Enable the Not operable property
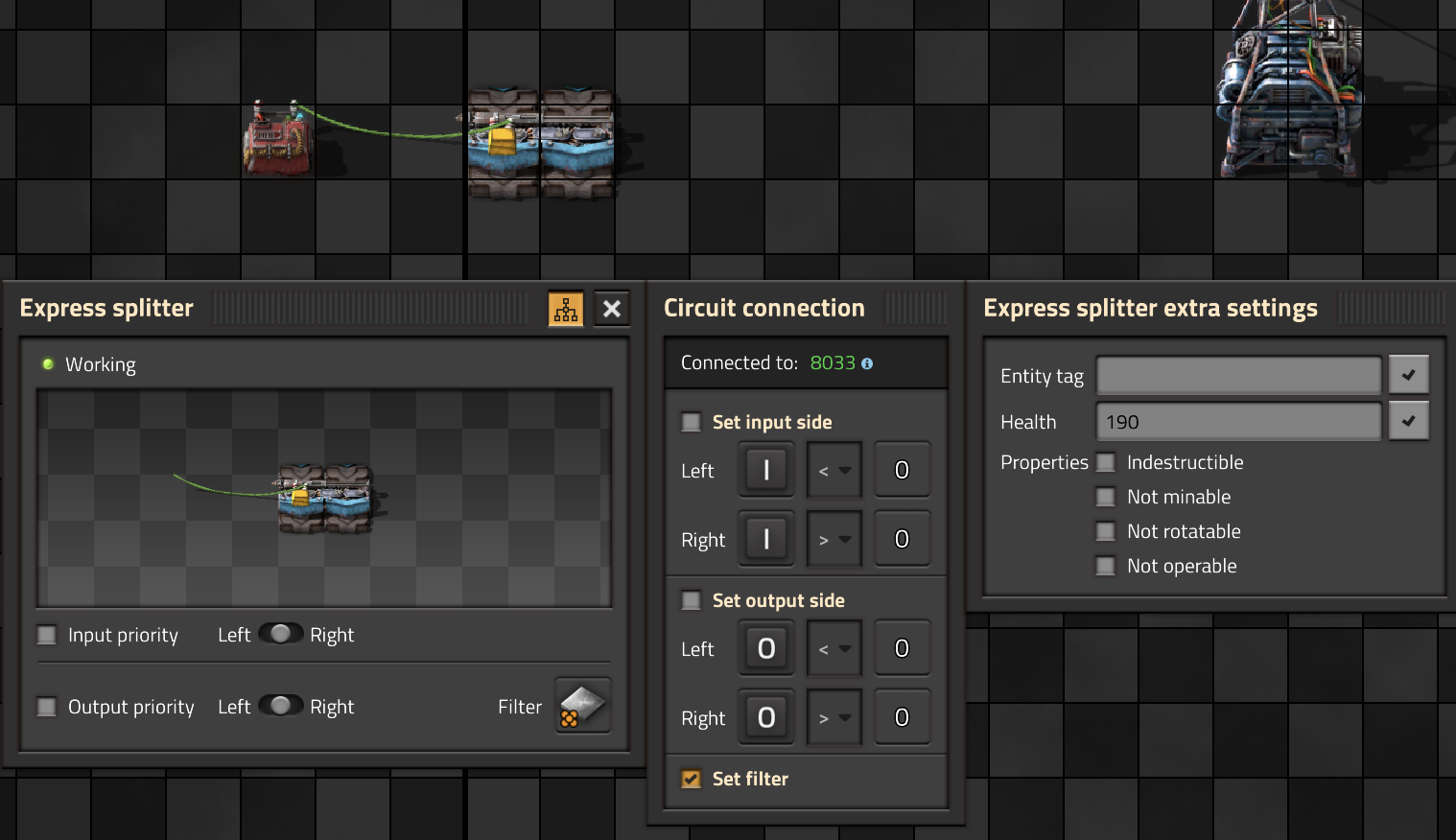This screenshot has width=1456, height=840. [1106, 566]
